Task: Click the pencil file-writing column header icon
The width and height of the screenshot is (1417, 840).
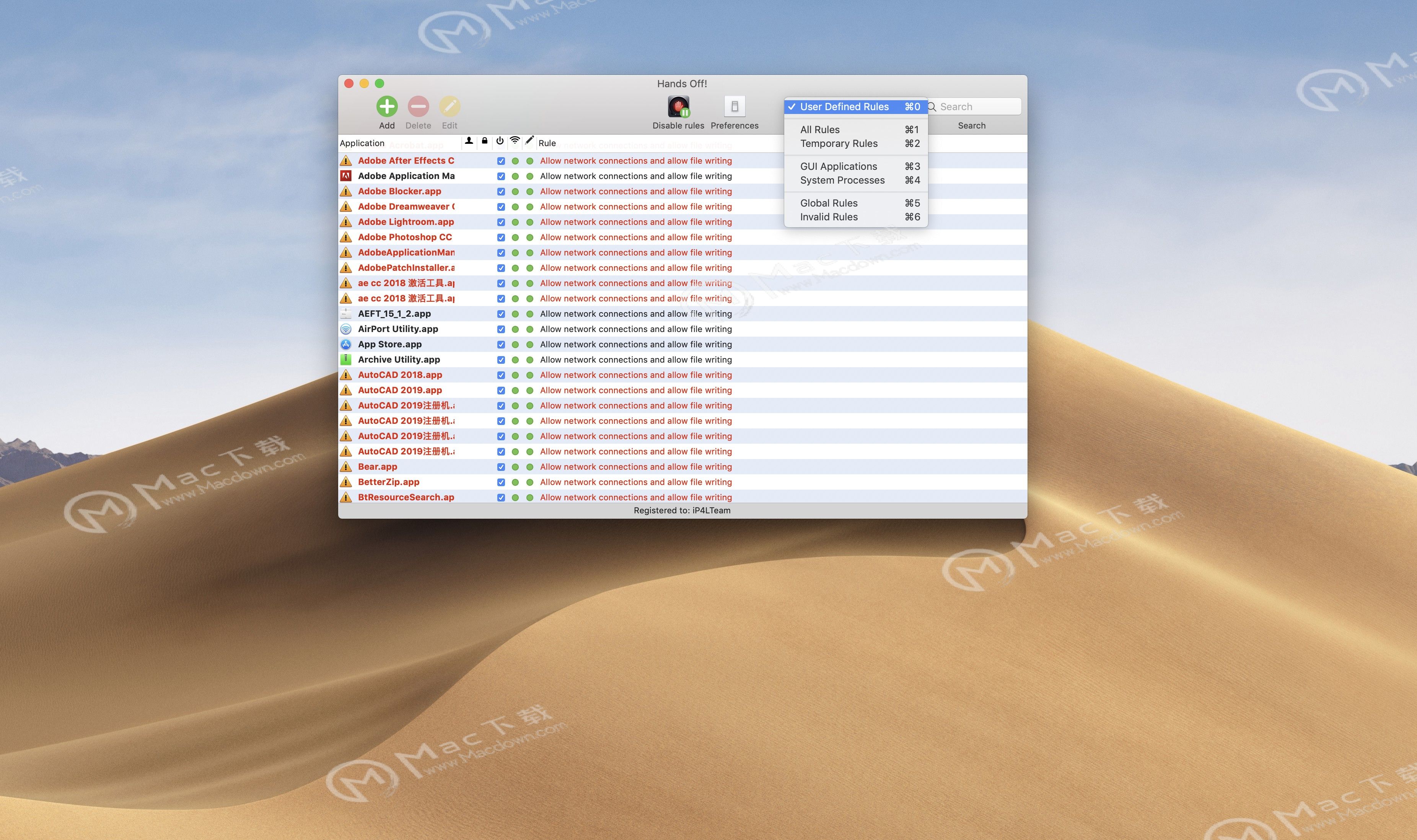Action: point(529,140)
